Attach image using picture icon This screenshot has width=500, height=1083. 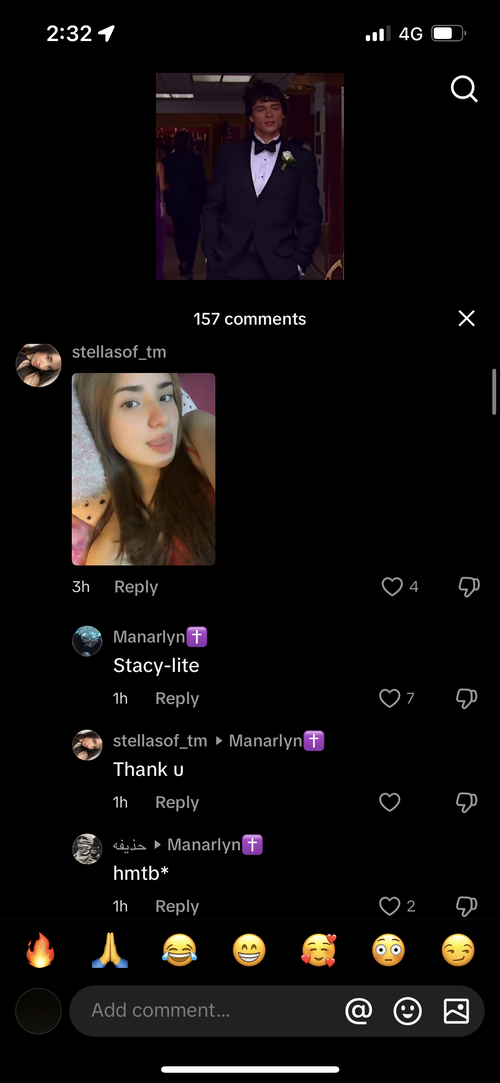click(456, 1011)
